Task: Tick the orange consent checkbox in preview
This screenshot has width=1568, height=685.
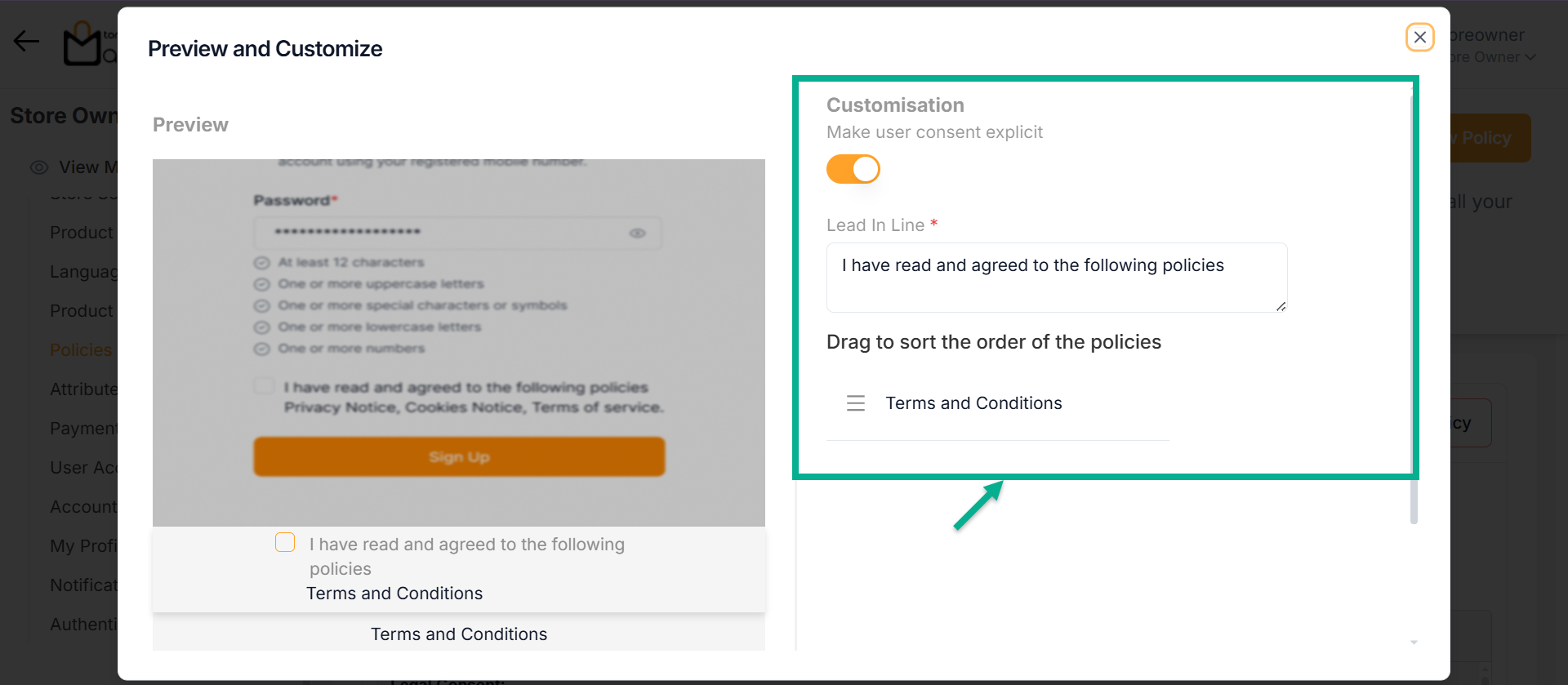Action: pyautogui.click(x=285, y=543)
